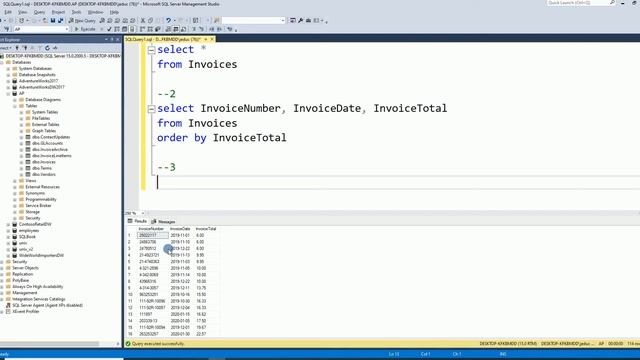
Task: Open the Connect dropdown in Object Explorer
Action: tap(6, 48)
